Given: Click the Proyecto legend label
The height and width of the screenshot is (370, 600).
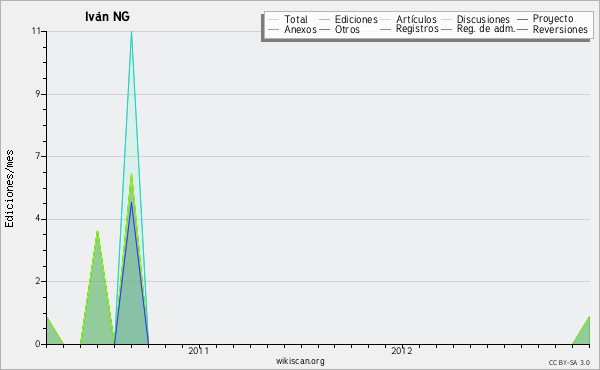Looking at the screenshot, I should pos(553,18).
